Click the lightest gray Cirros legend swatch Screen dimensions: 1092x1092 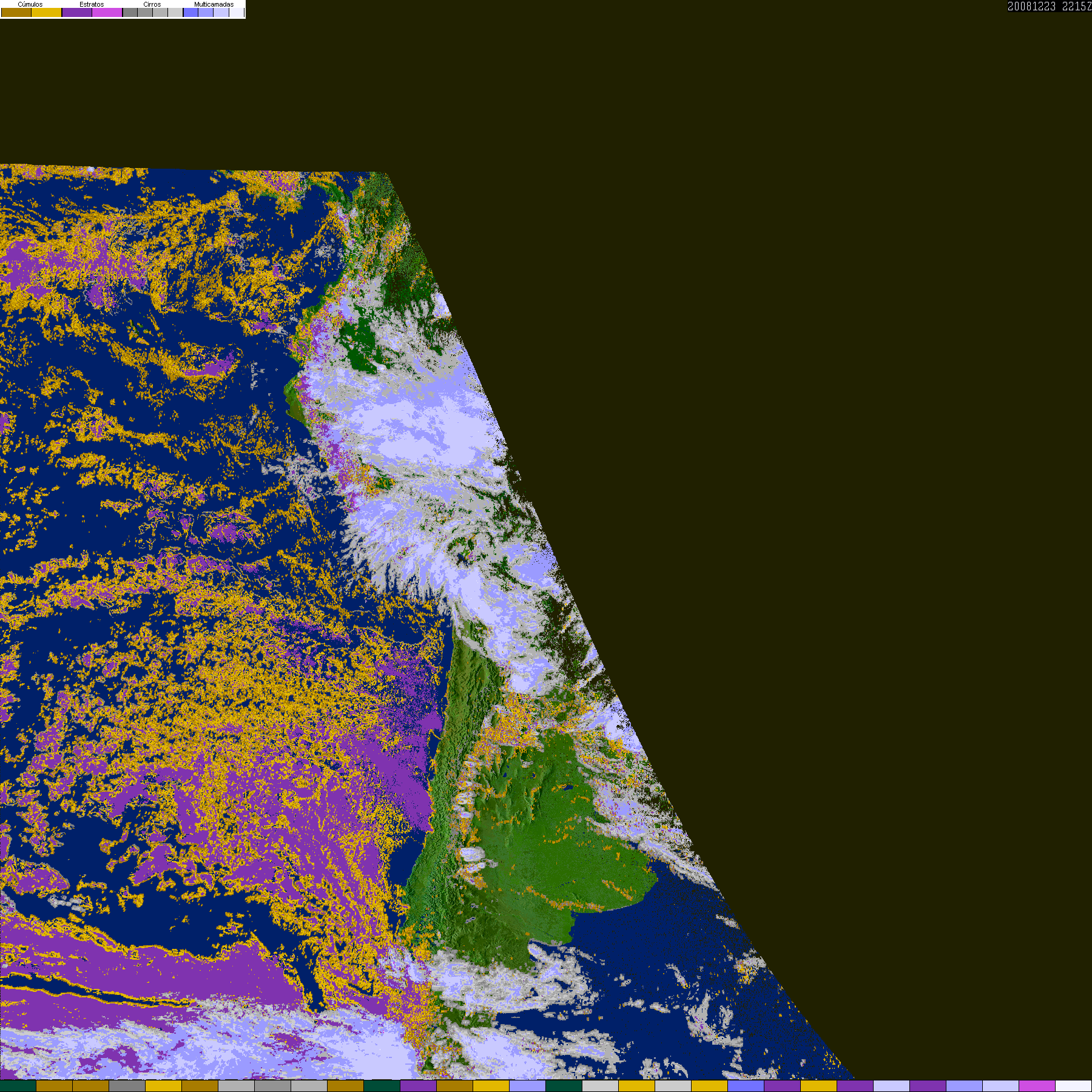coord(175,12)
